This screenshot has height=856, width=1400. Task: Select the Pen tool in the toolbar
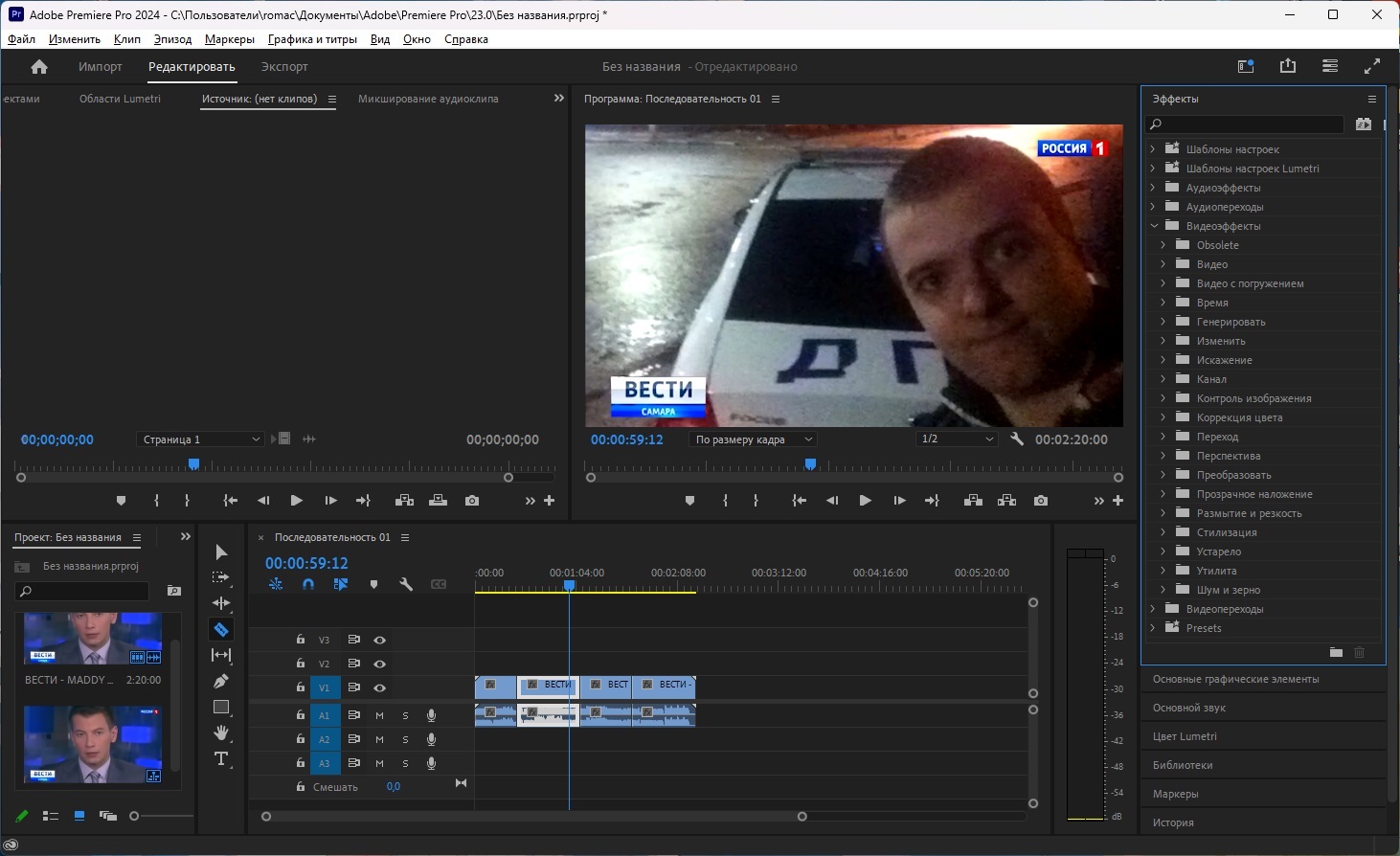pyautogui.click(x=221, y=681)
